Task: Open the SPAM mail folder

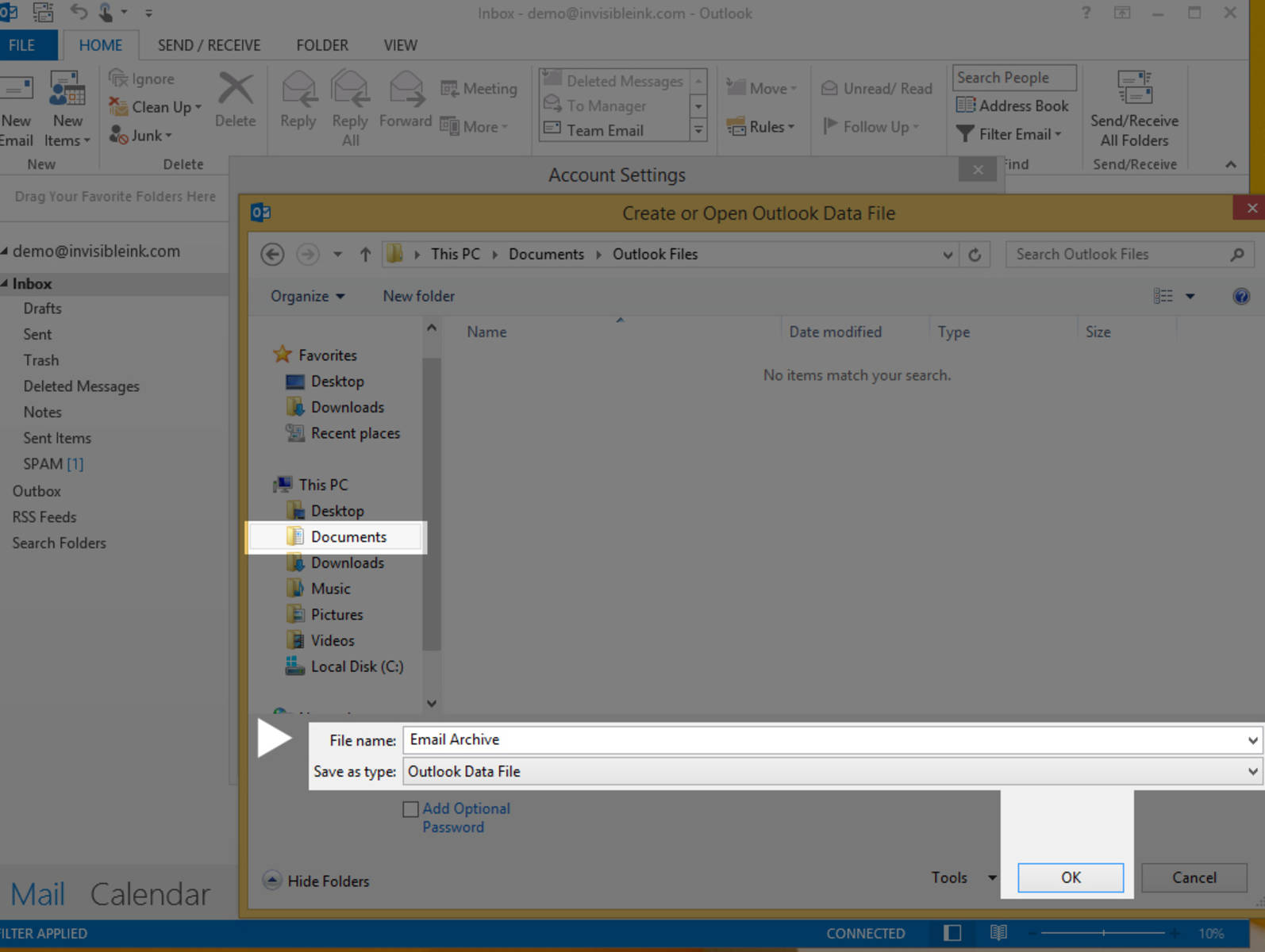Action: tap(52, 464)
